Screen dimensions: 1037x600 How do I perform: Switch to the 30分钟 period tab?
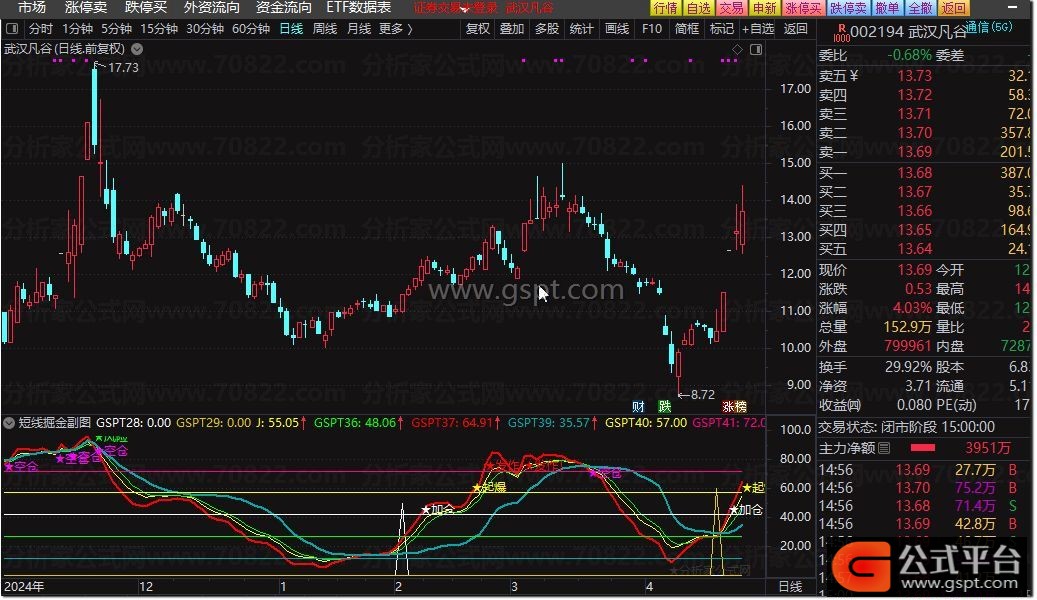205,29
